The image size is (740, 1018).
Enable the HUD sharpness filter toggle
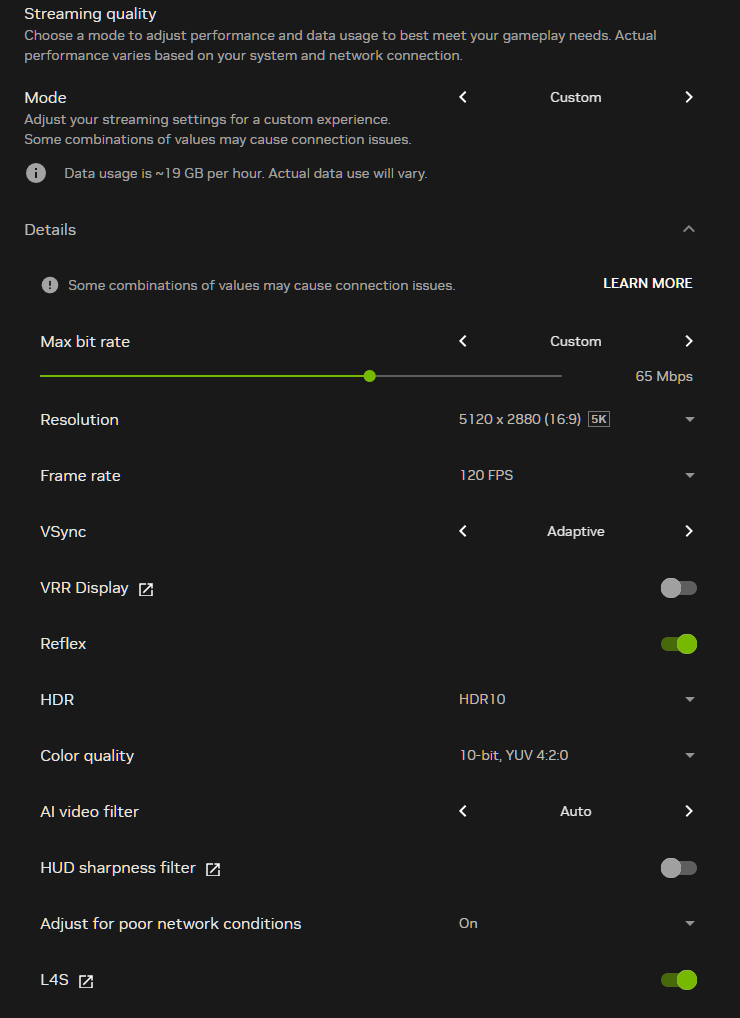coord(678,868)
